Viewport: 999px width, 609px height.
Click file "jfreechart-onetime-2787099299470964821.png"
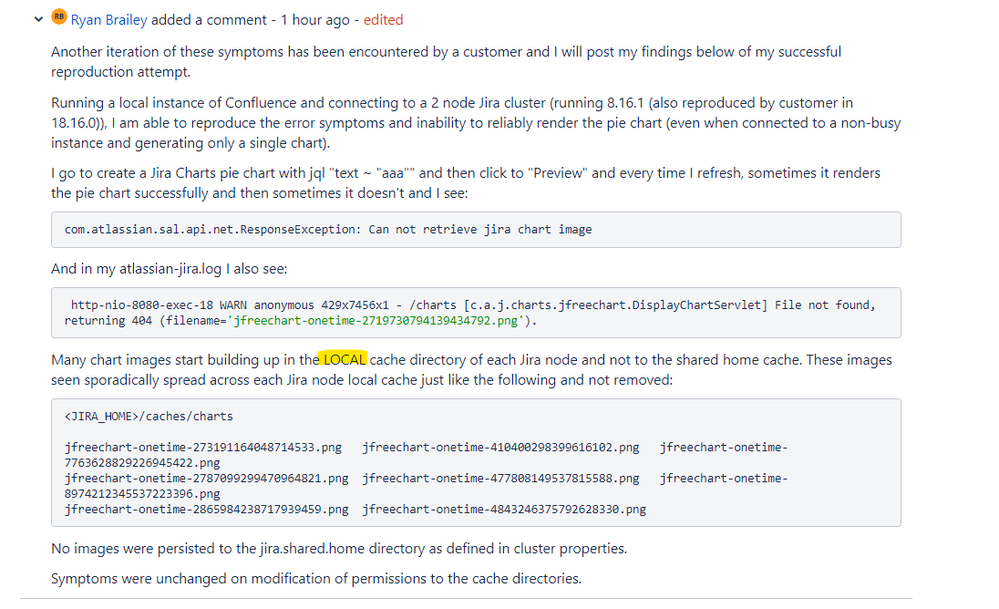point(206,478)
